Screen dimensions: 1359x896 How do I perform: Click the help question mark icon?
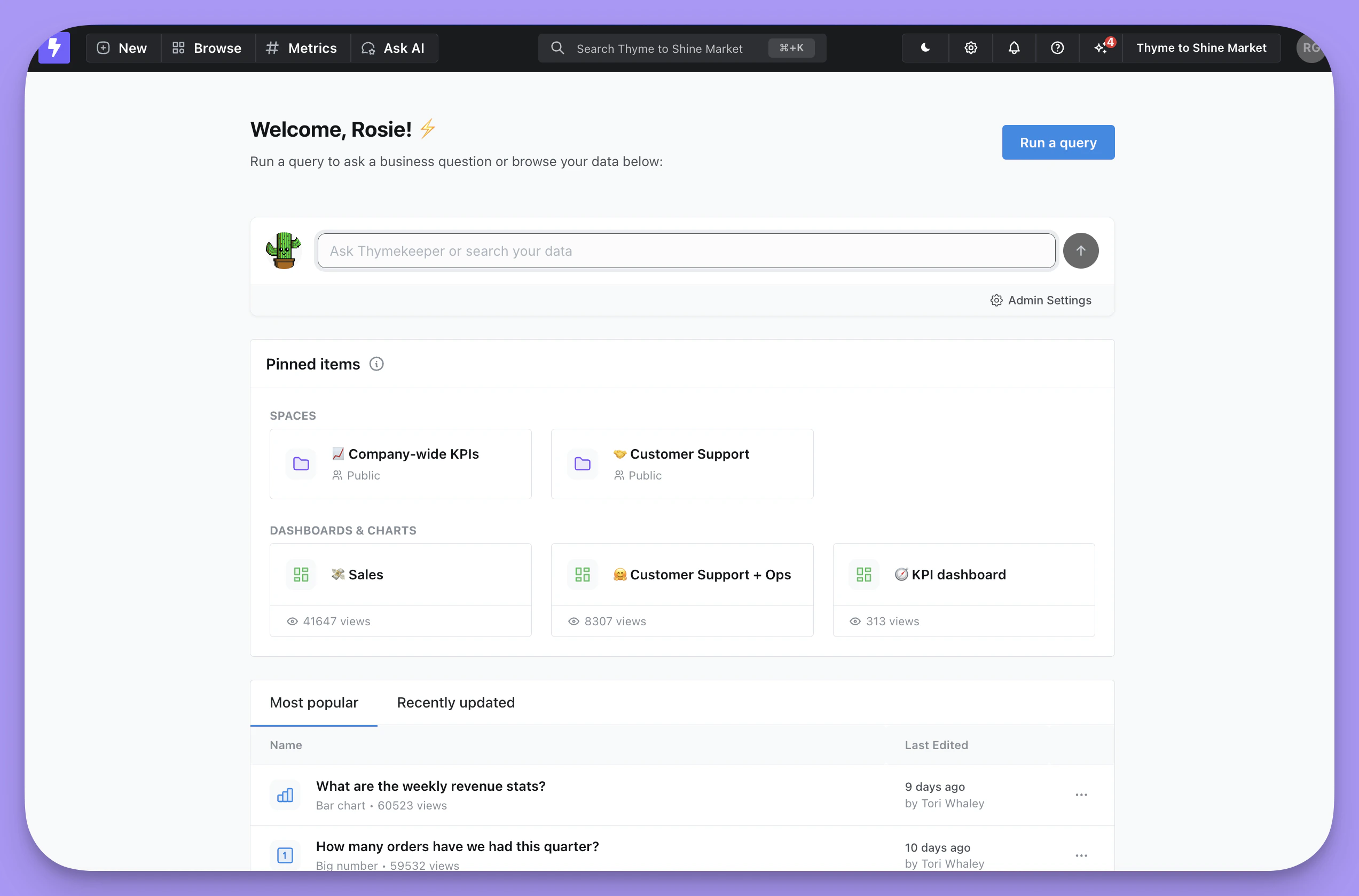(1057, 48)
